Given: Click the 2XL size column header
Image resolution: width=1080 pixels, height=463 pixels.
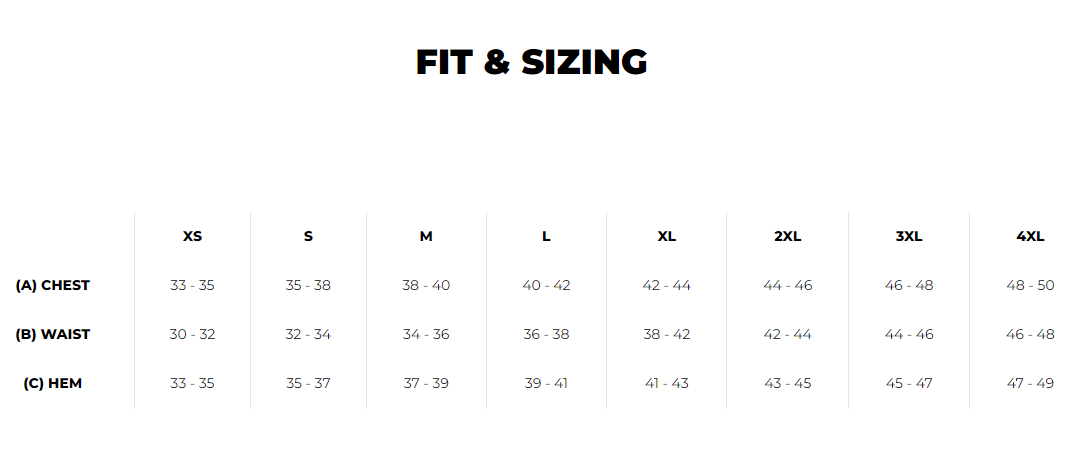Looking at the screenshot, I should click(x=787, y=237).
